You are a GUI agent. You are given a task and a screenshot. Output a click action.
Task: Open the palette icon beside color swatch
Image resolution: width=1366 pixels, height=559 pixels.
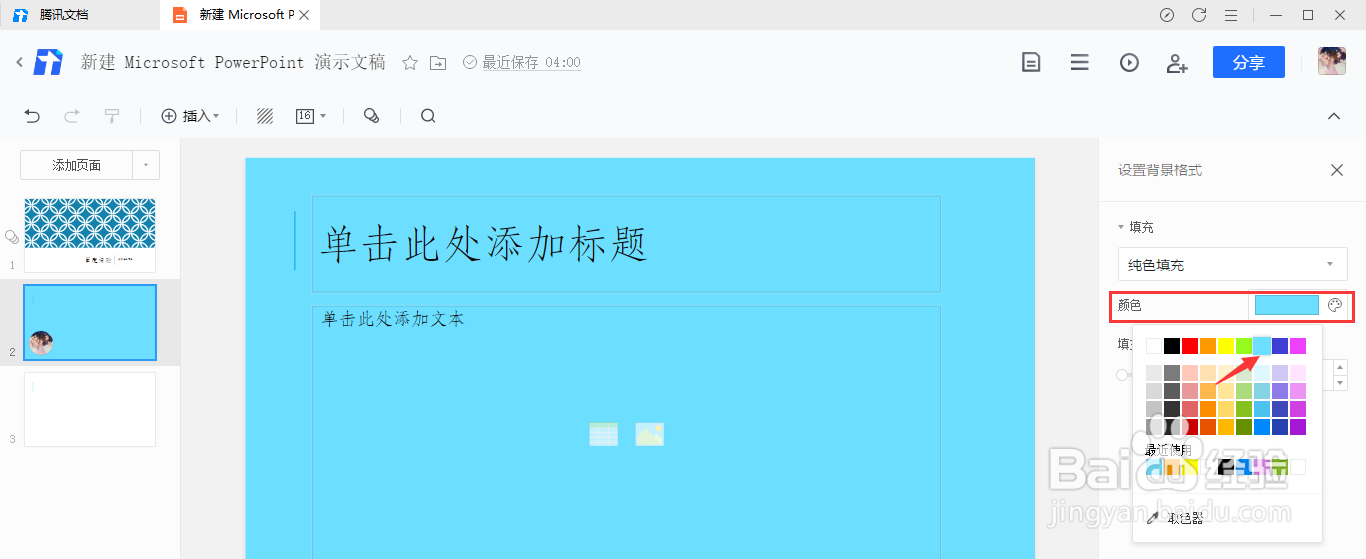coord(1335,305)
